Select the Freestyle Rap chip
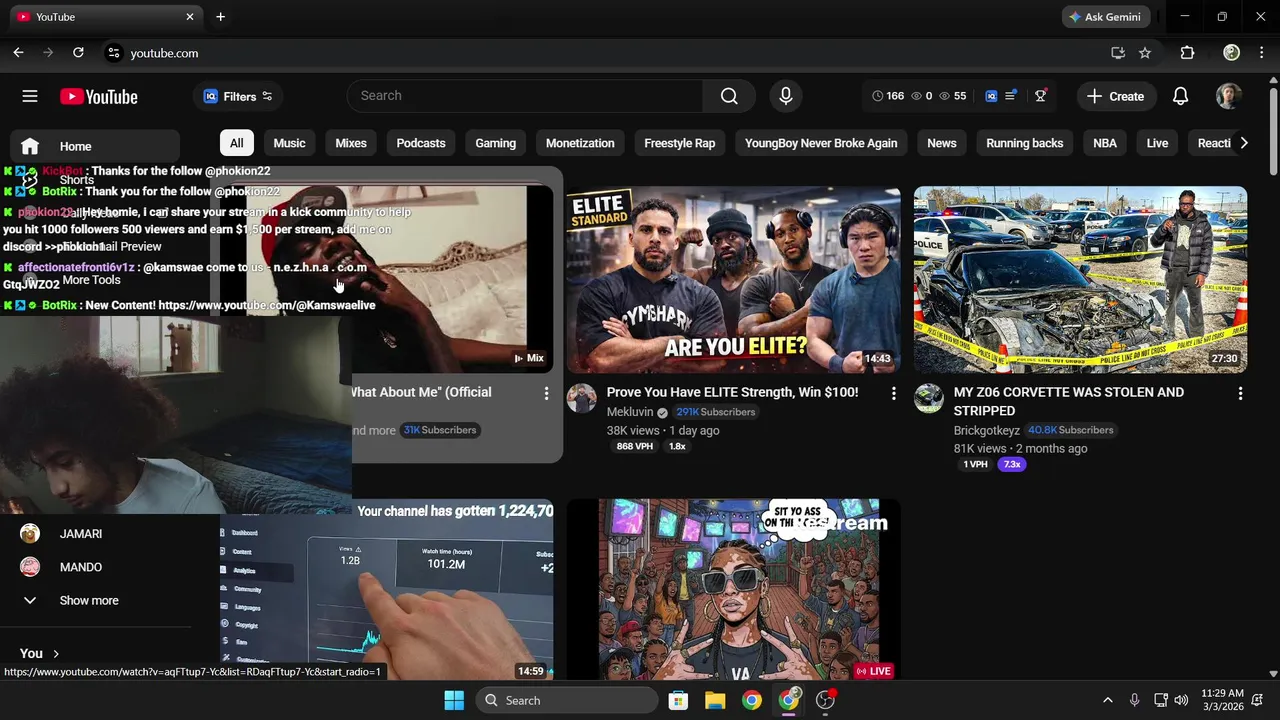Image resolution: width=1280 pixels, height=720 pixels. [680, 143]
